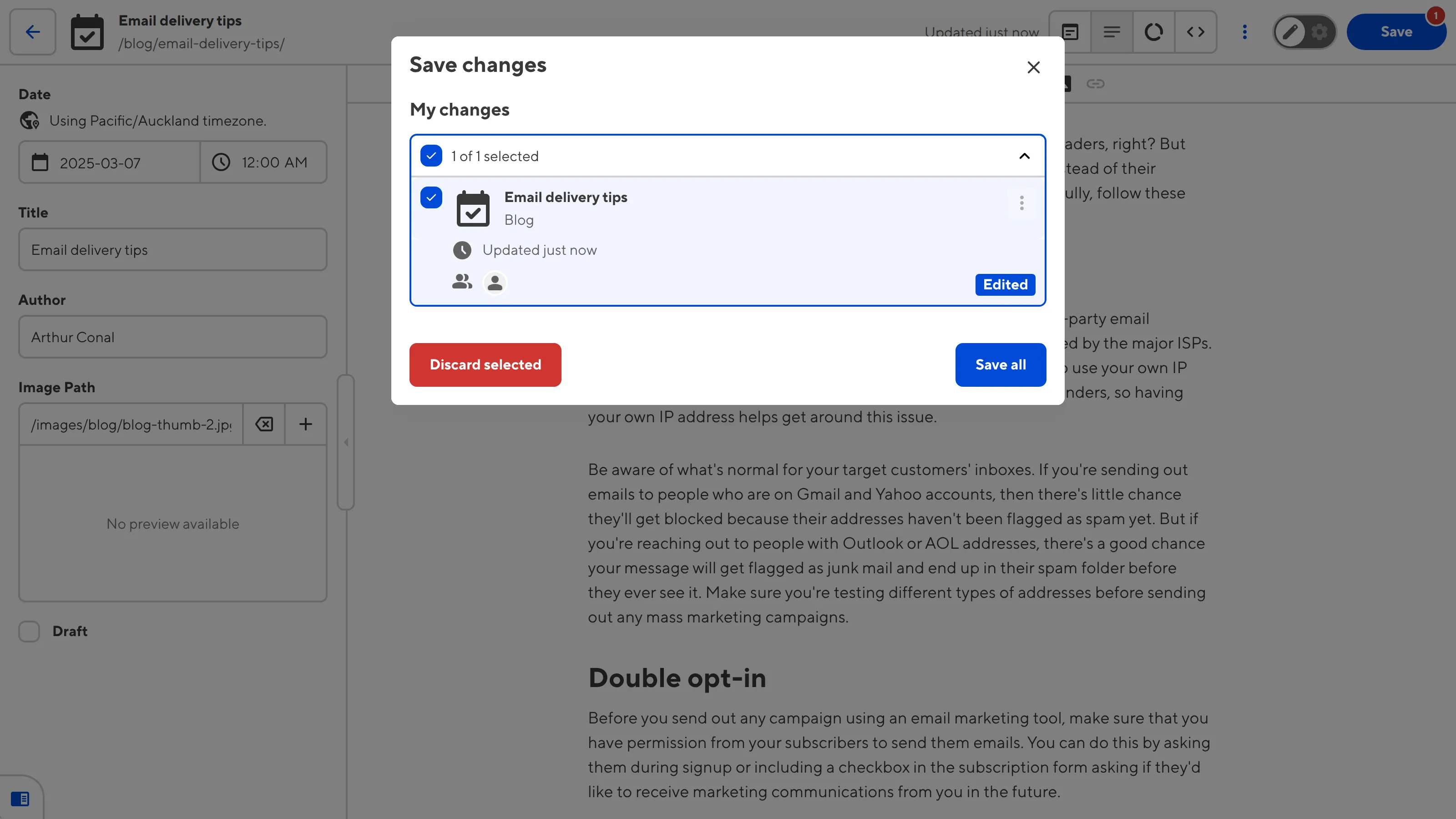Add a new image path with the plus icon
Viewport: 1456px width, 819px height.
click(x=305, y=423)
